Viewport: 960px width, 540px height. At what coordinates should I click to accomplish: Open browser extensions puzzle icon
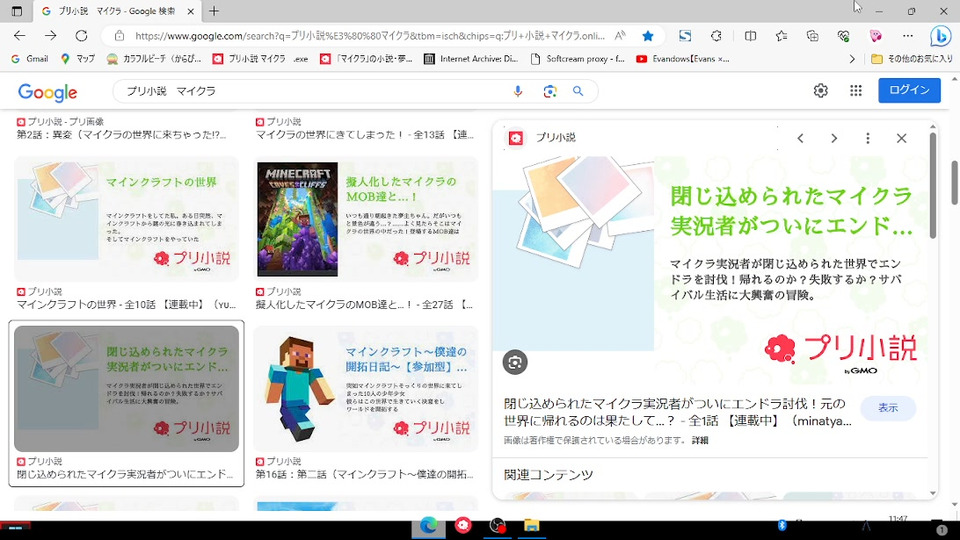pos(716,36)
